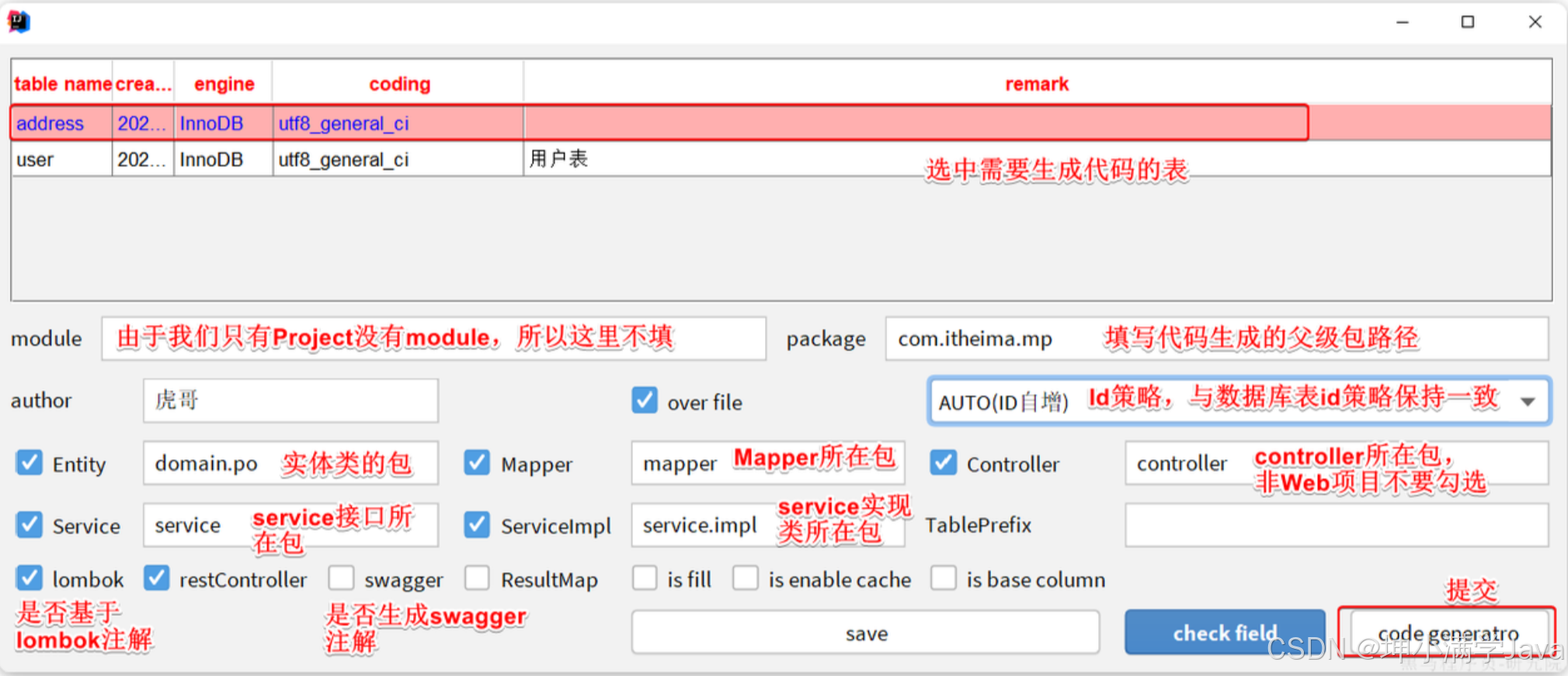Enable the ResultMap checkbox
The height and width of the screenshot is (676, 1568).
click(477, 578)
